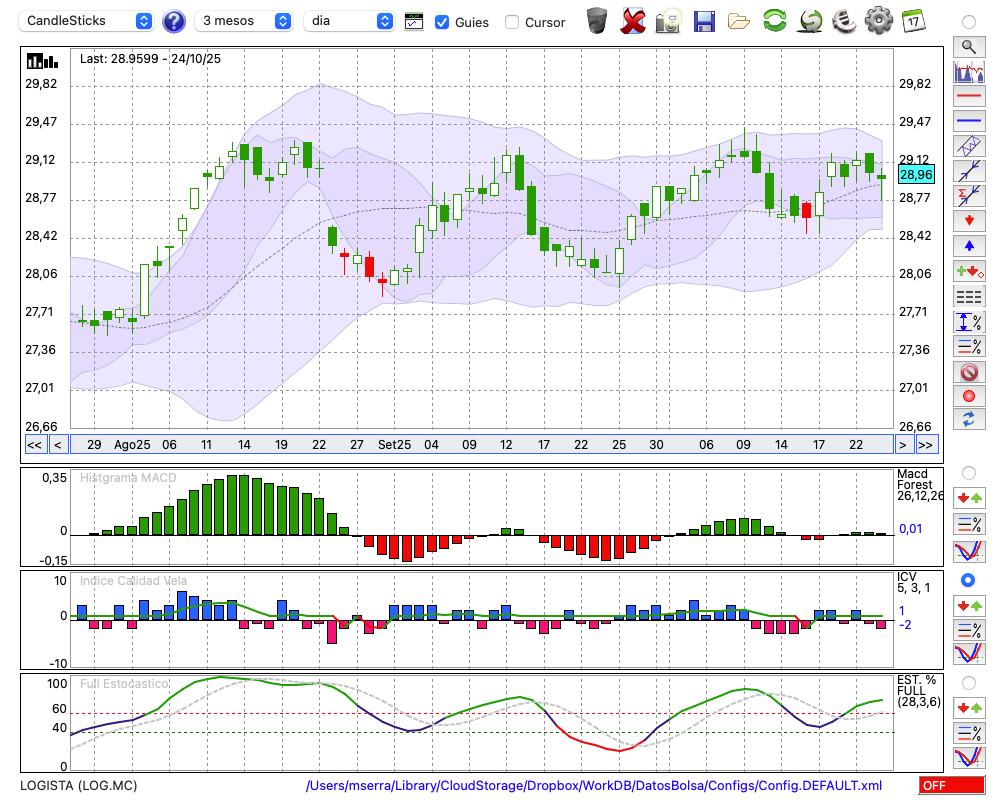The image size is (1000, 800).
Task: Click the magnifying glass zoom tool
Action: [968, 46]
